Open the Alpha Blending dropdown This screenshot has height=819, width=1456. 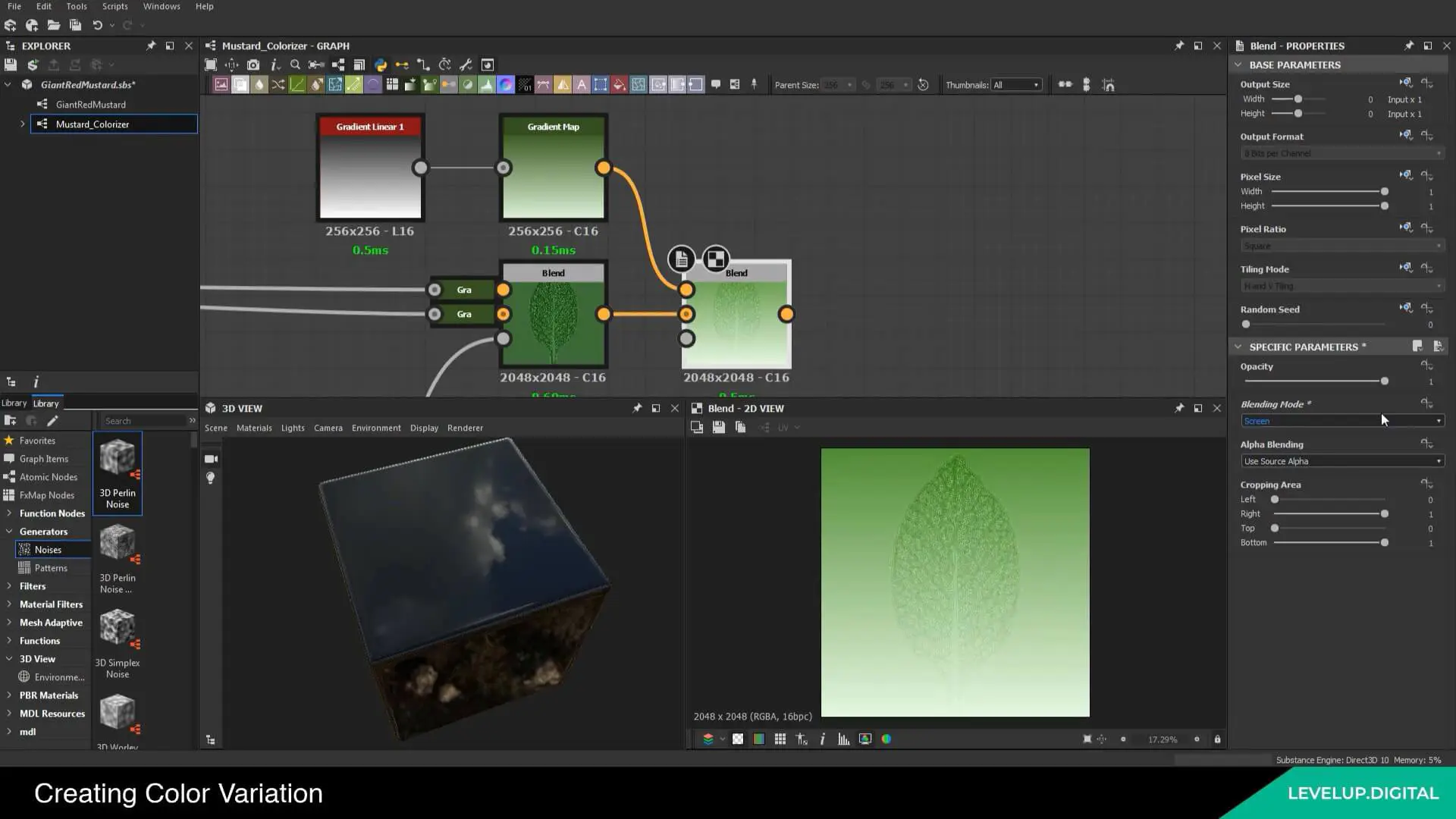1341,461
